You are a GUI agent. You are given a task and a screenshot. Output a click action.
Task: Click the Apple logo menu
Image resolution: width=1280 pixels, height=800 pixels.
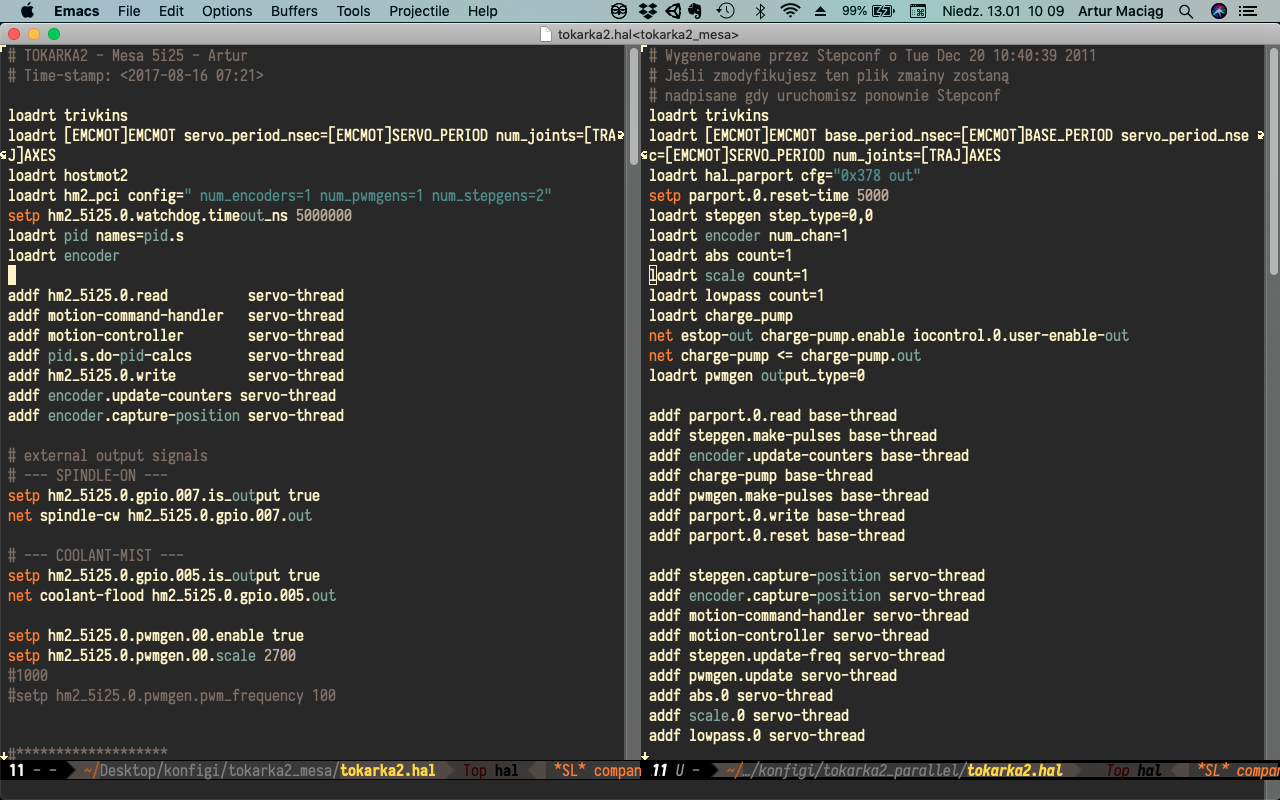click(x=27, y=11)
